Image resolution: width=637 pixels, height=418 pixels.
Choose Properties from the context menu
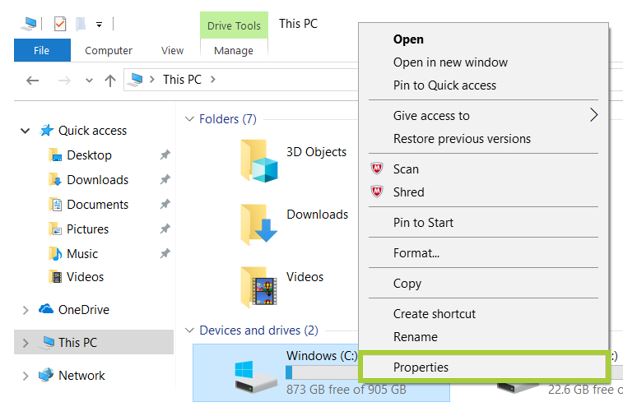pos(421,367)
